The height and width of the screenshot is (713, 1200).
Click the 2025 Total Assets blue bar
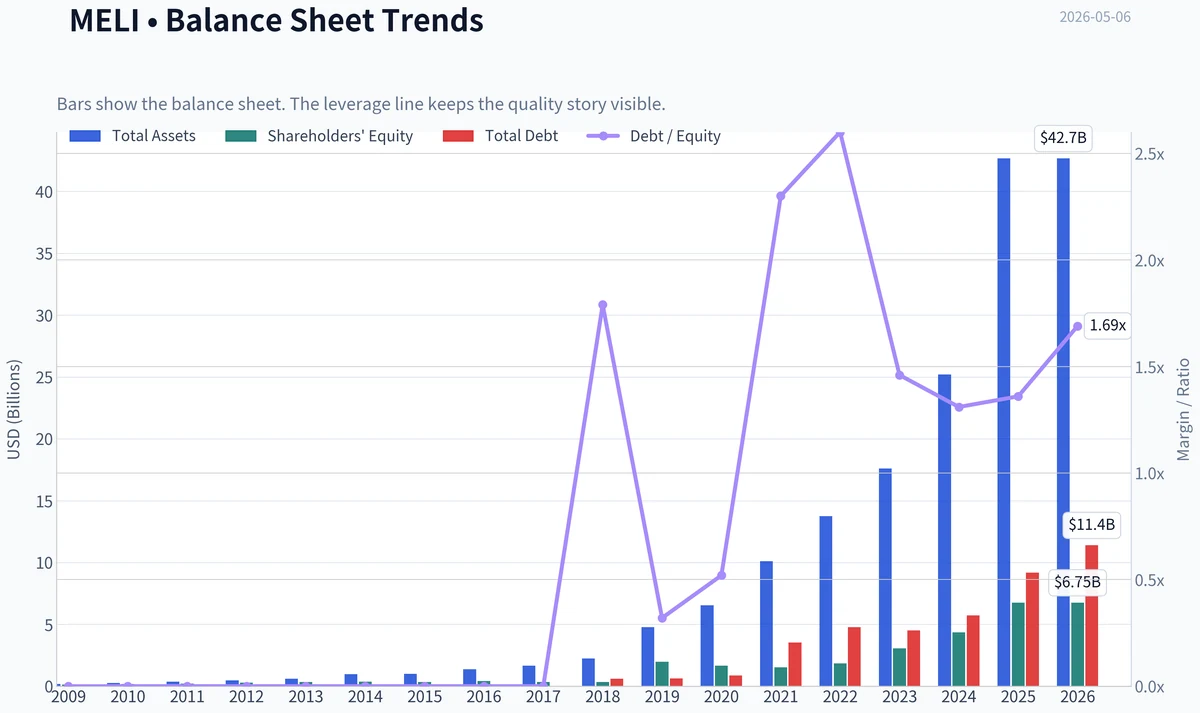point(1004,422)
